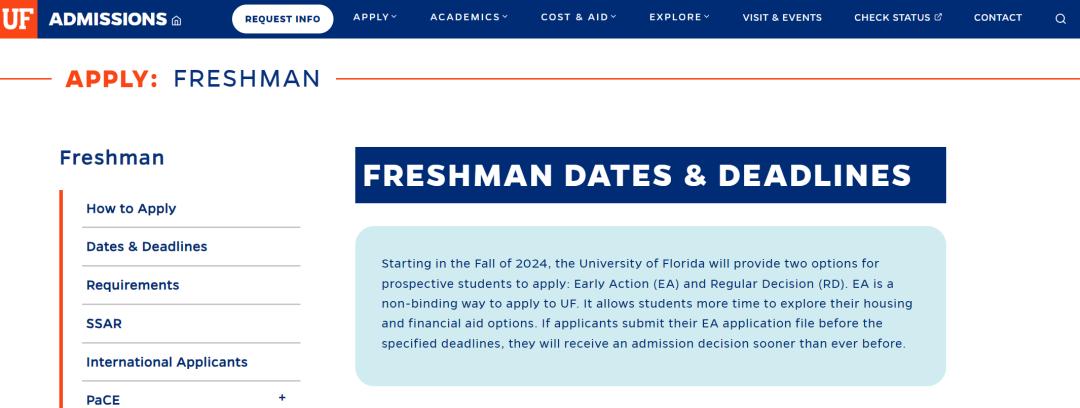Click the Admissions home link
The width and height of the screenshot is (1080, 408).
(x=108, y=19)
